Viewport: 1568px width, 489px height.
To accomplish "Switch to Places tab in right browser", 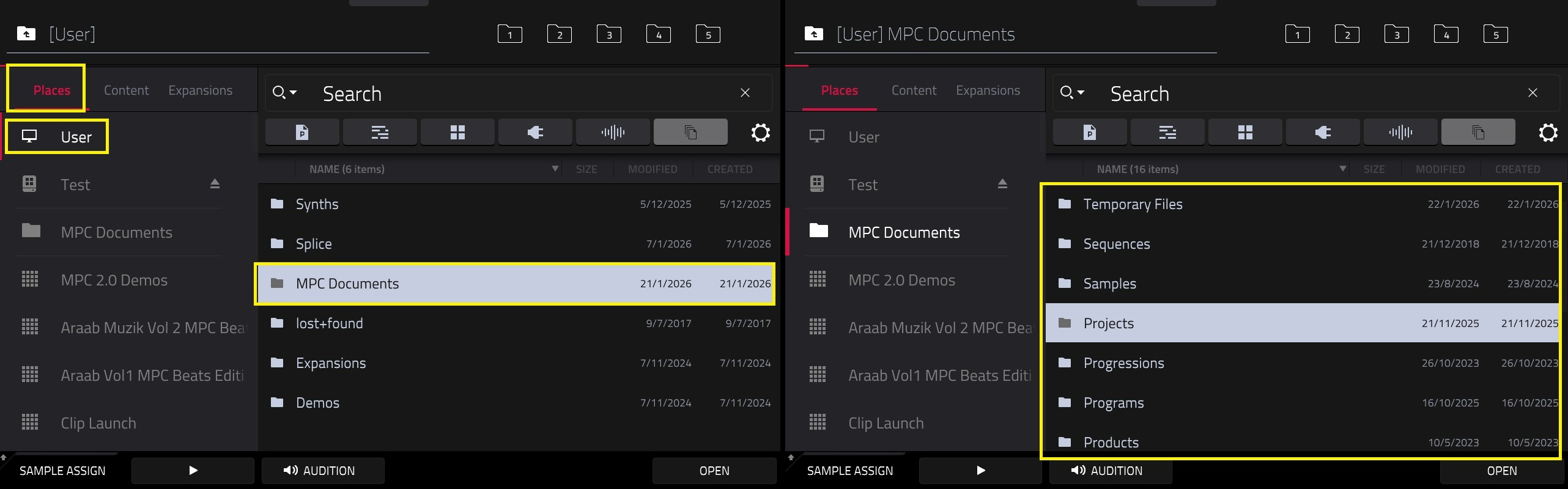I will [840, 90].
